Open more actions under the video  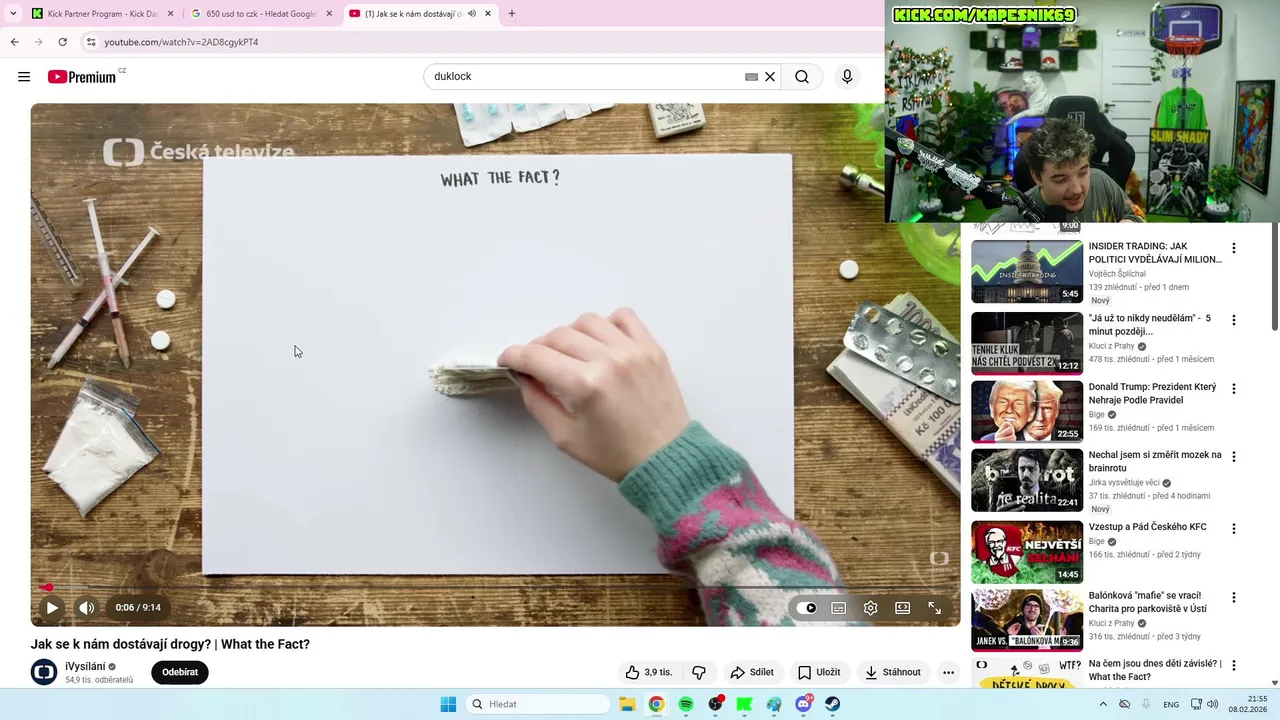[948, 672]
